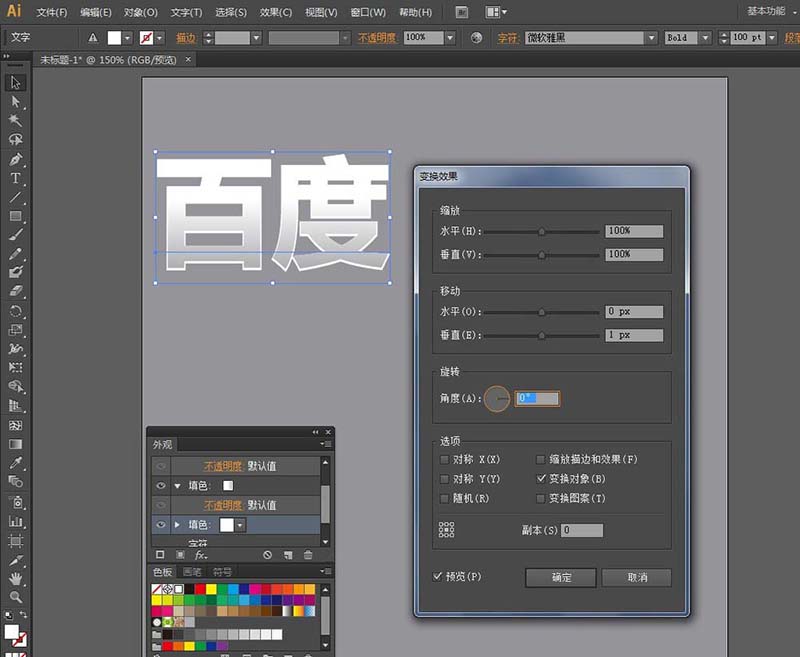Select the Rectangle tool

15,216
